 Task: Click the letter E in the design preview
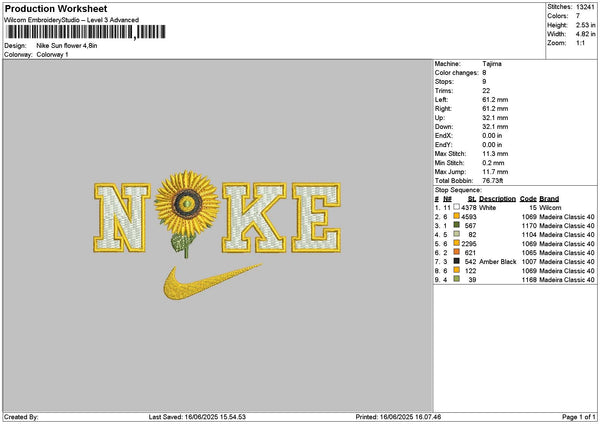tap(316, 218)
